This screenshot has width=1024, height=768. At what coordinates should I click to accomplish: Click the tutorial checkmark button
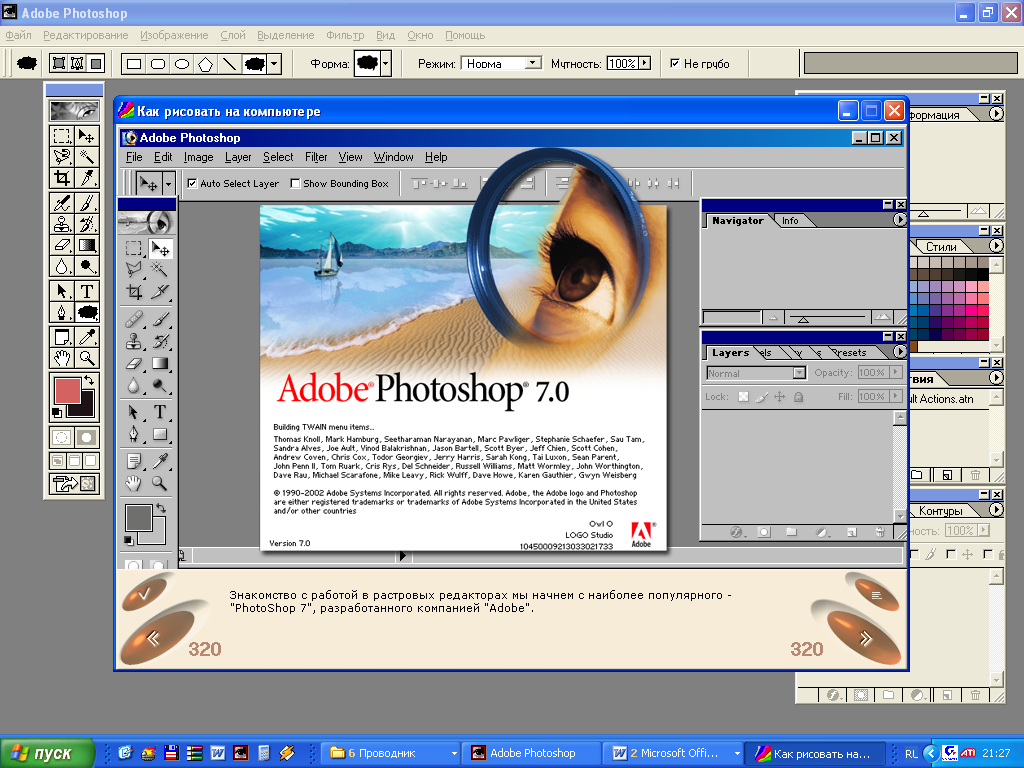tap(145, 594)
